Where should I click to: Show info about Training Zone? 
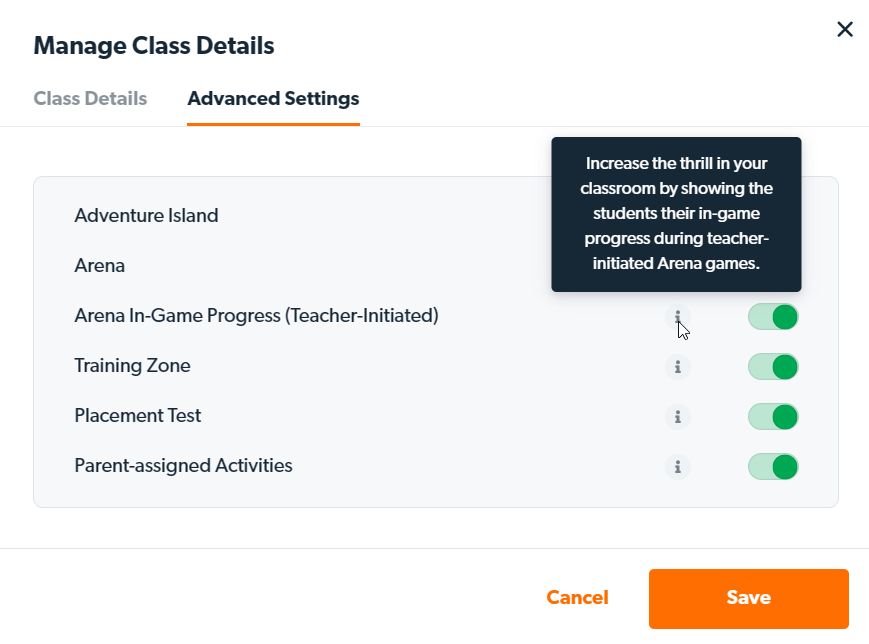677,367
